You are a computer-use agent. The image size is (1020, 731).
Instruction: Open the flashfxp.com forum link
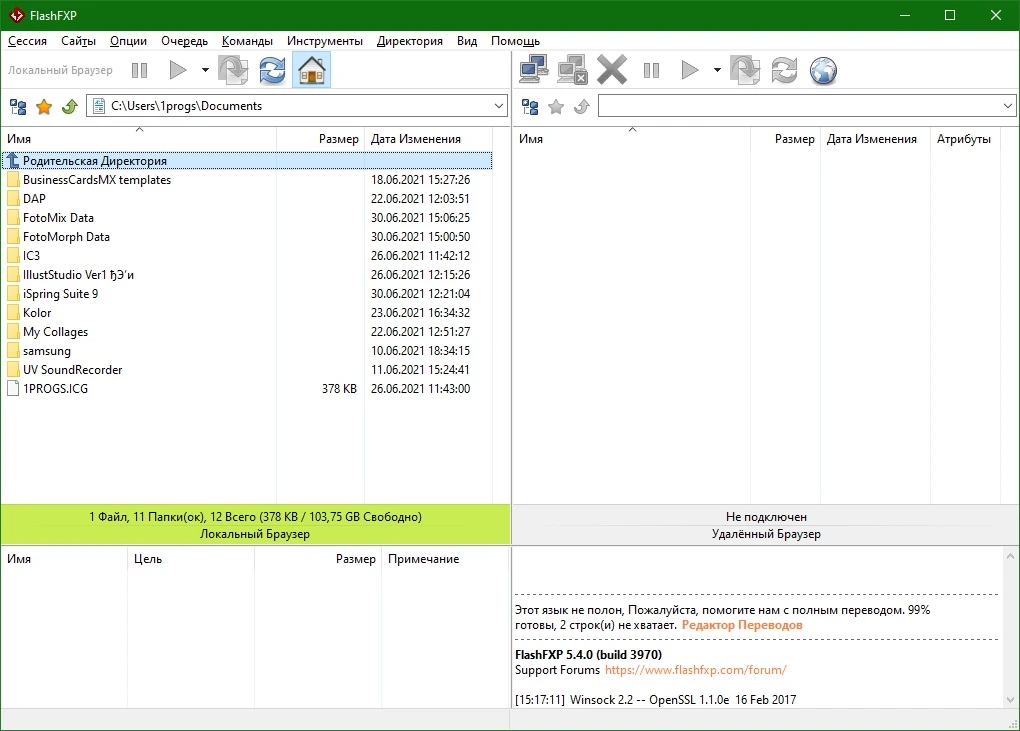(x=695, y=670)
